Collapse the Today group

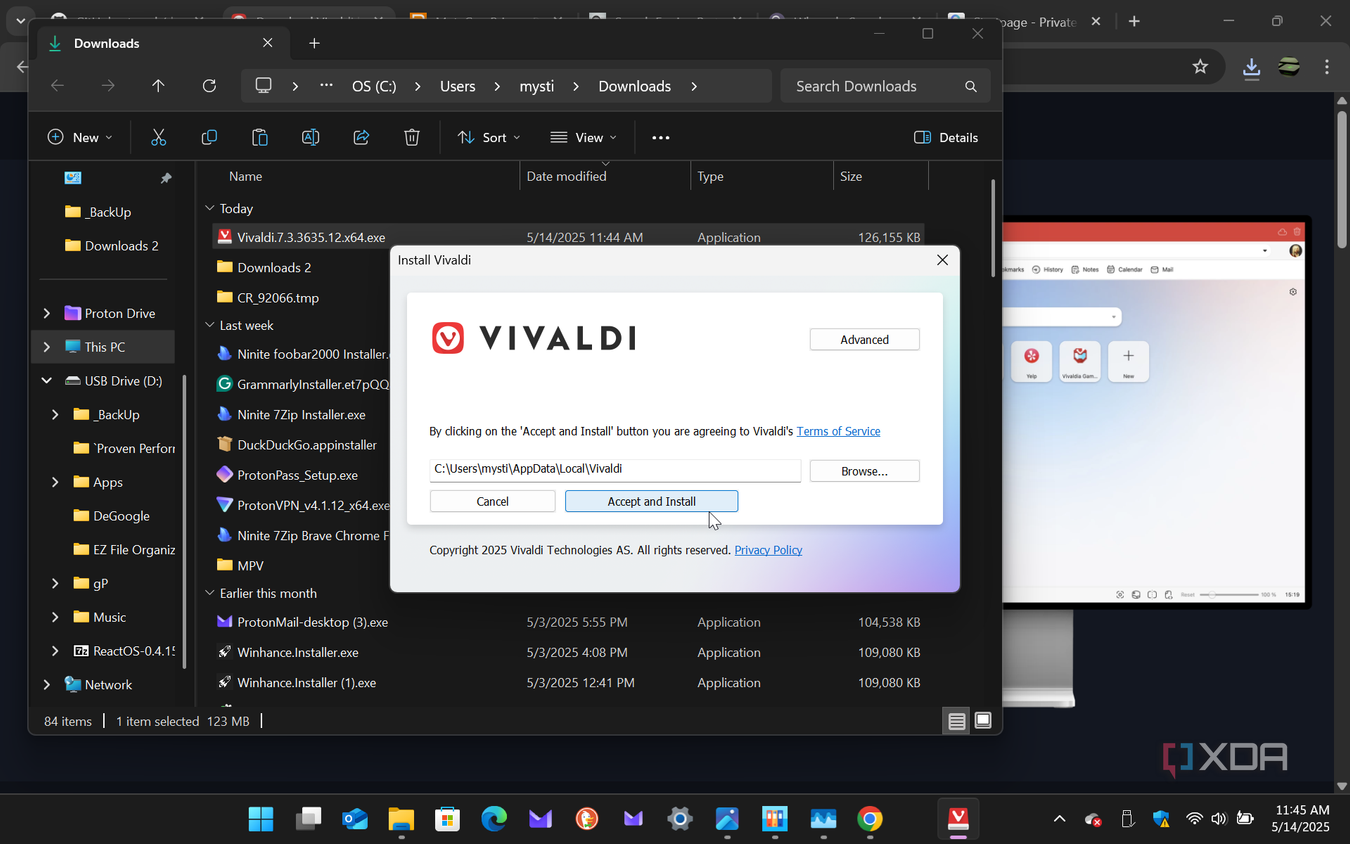click(x=209, y=209)
